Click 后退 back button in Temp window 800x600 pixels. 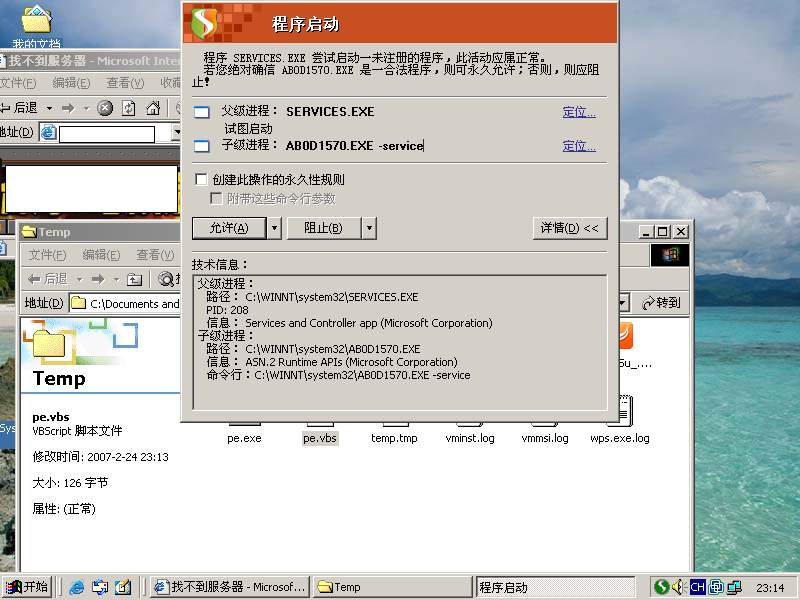47,279
